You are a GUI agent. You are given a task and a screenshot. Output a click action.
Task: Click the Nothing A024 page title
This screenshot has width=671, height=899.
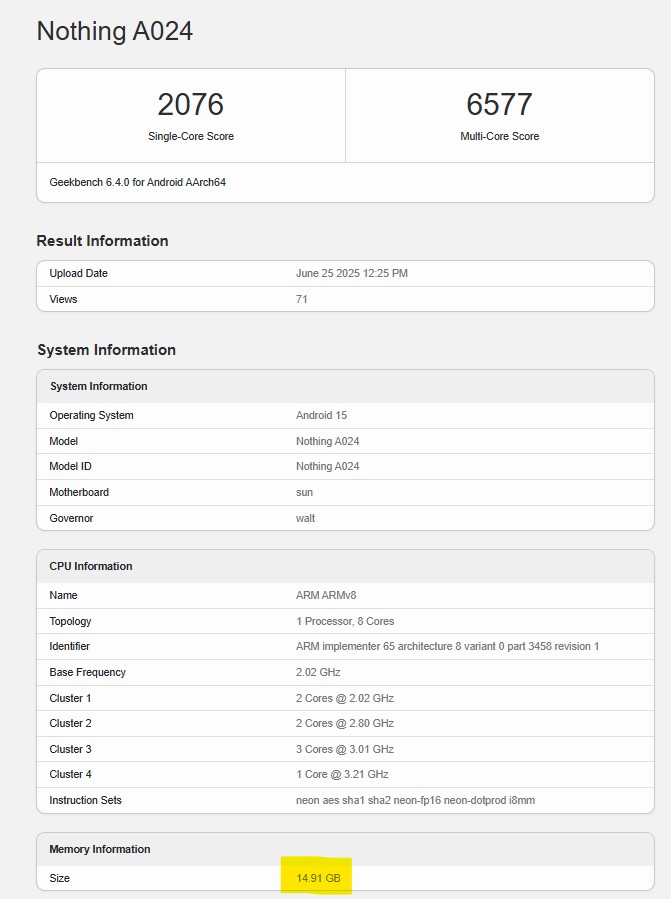(x=115, y=31)
